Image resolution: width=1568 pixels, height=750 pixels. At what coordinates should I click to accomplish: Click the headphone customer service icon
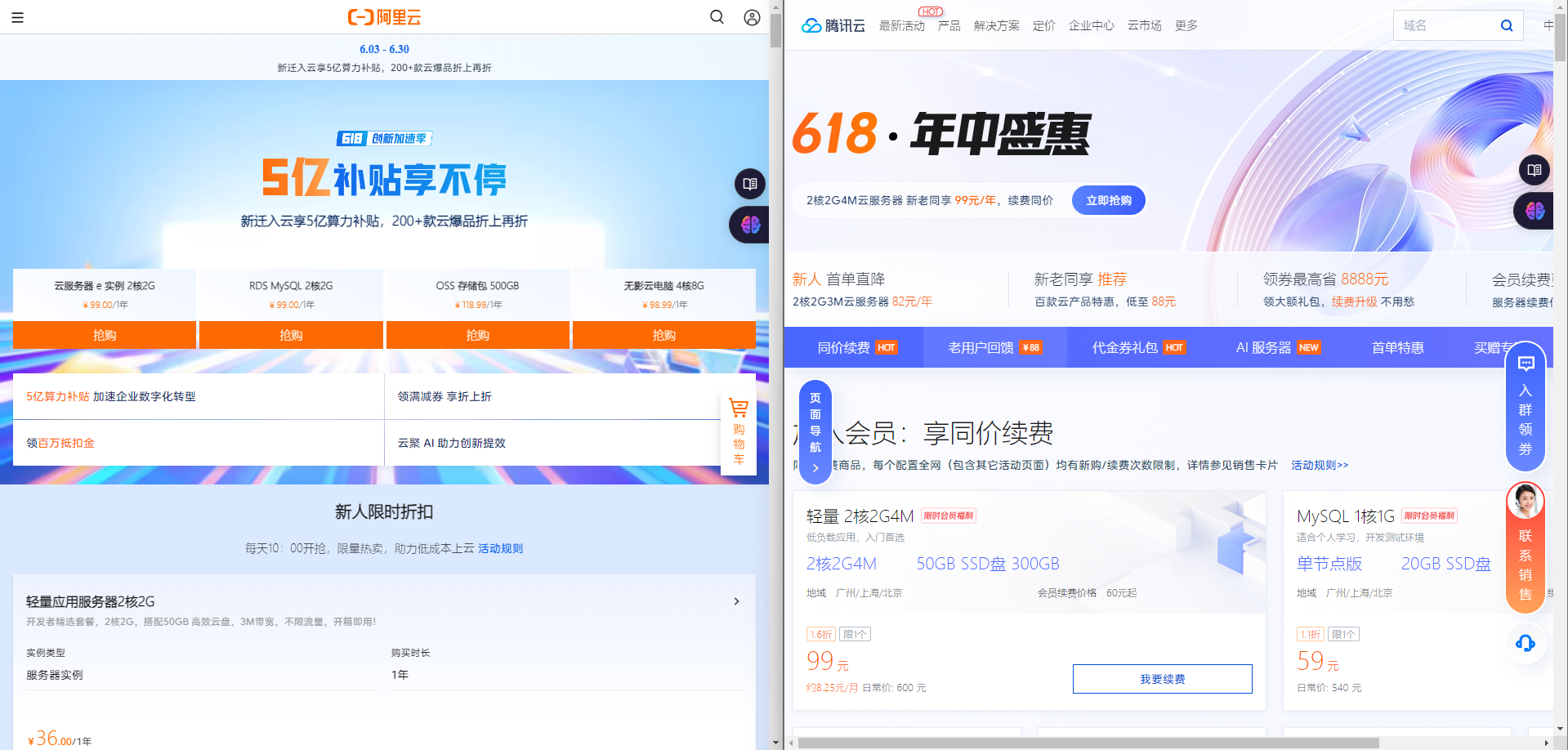[1525, 644]
